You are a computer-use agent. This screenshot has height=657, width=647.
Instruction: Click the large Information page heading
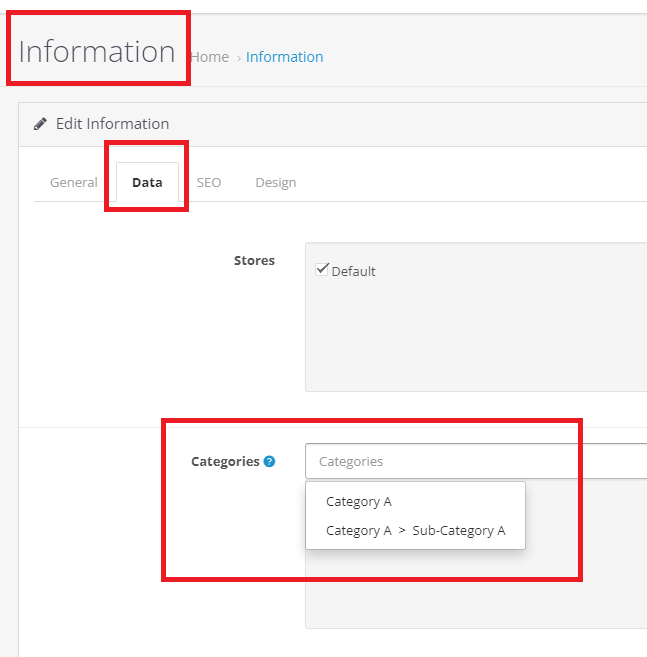point(97,51)
